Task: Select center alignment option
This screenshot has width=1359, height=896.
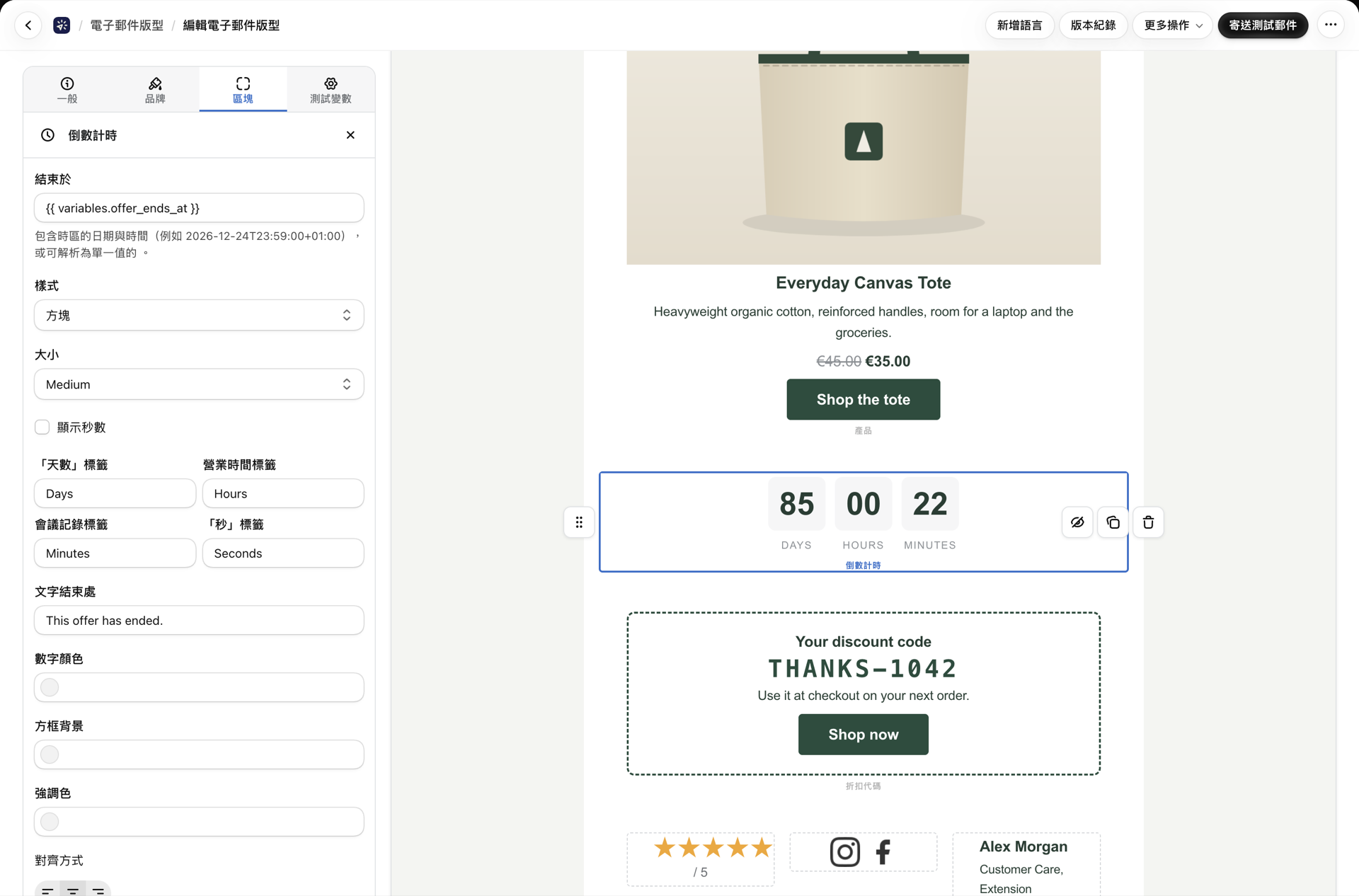Action: (x=73, y=889)
